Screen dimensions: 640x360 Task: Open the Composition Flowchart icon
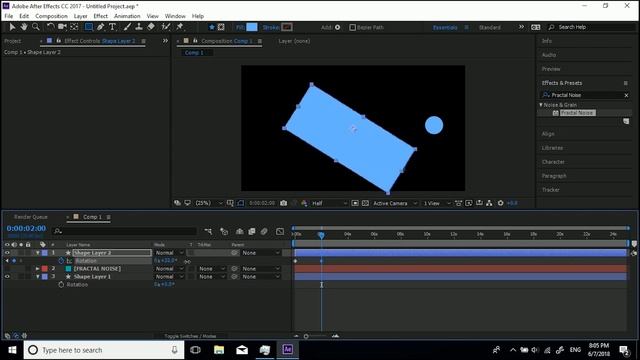[489, 203]
